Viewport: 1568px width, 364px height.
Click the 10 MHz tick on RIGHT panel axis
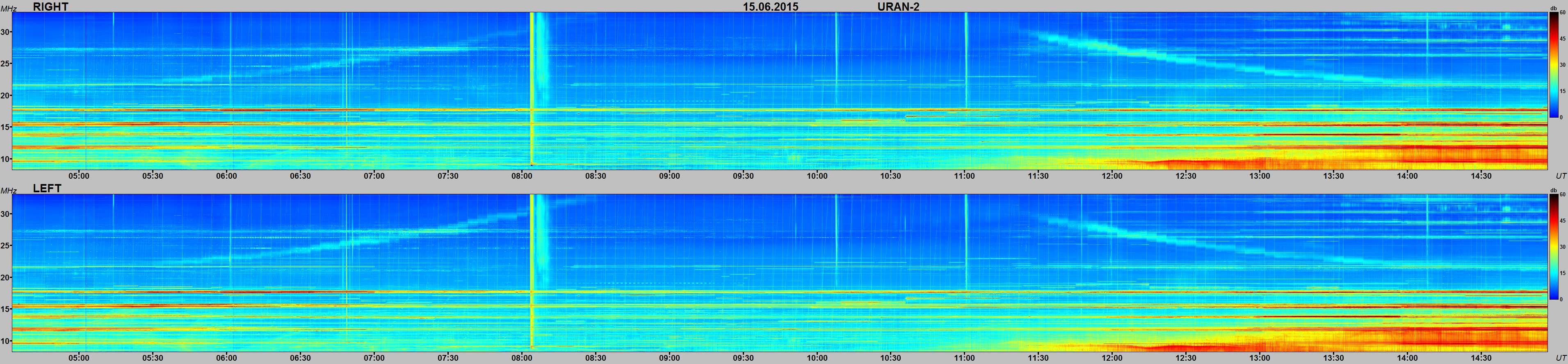click(x=5, y=159)
